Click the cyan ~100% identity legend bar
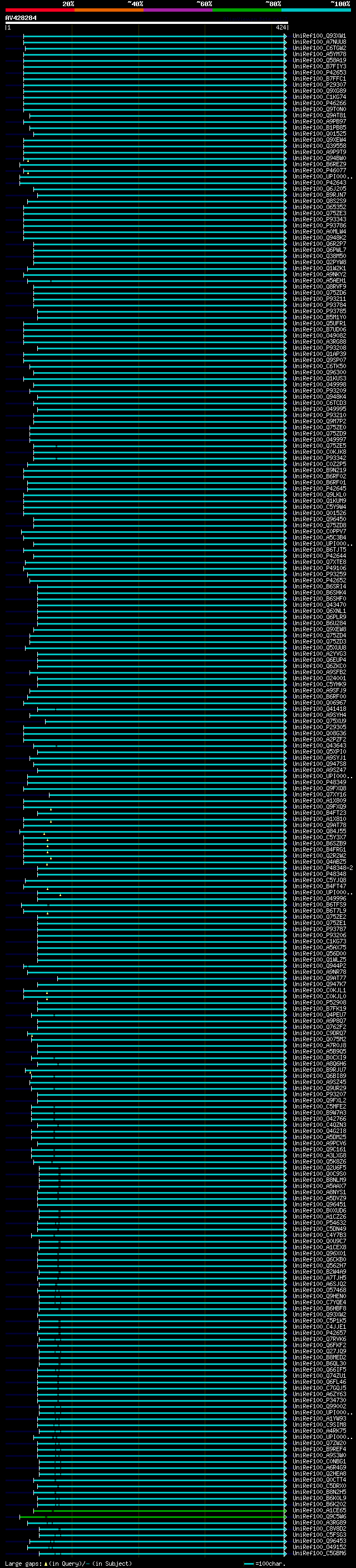The height and width of the screenshot is (1568, 356). click(316, 10)
